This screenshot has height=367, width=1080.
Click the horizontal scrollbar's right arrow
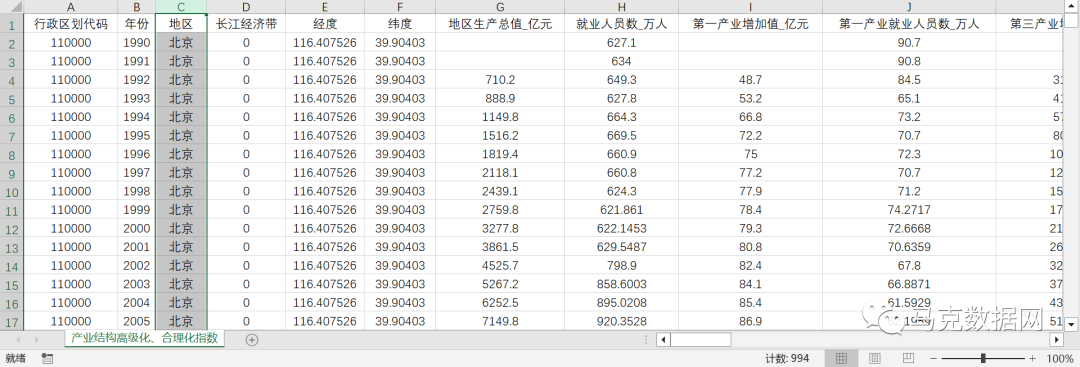(x=1057, y=339)
